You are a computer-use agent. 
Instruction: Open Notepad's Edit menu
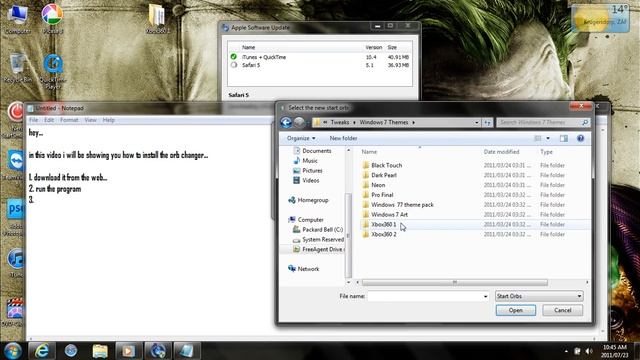49,120
